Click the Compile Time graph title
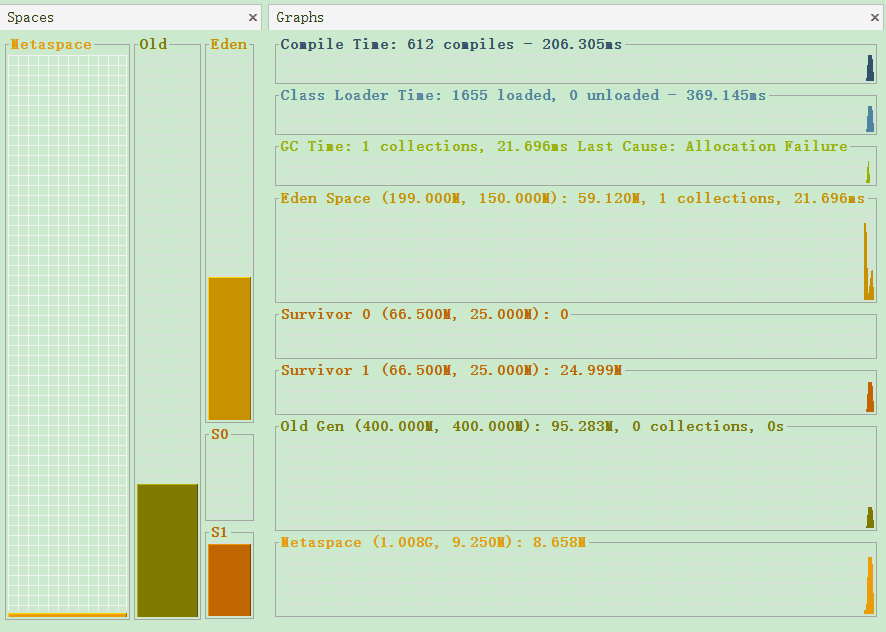The width and height of the screenshot is (886, 632). coord(451,44)
